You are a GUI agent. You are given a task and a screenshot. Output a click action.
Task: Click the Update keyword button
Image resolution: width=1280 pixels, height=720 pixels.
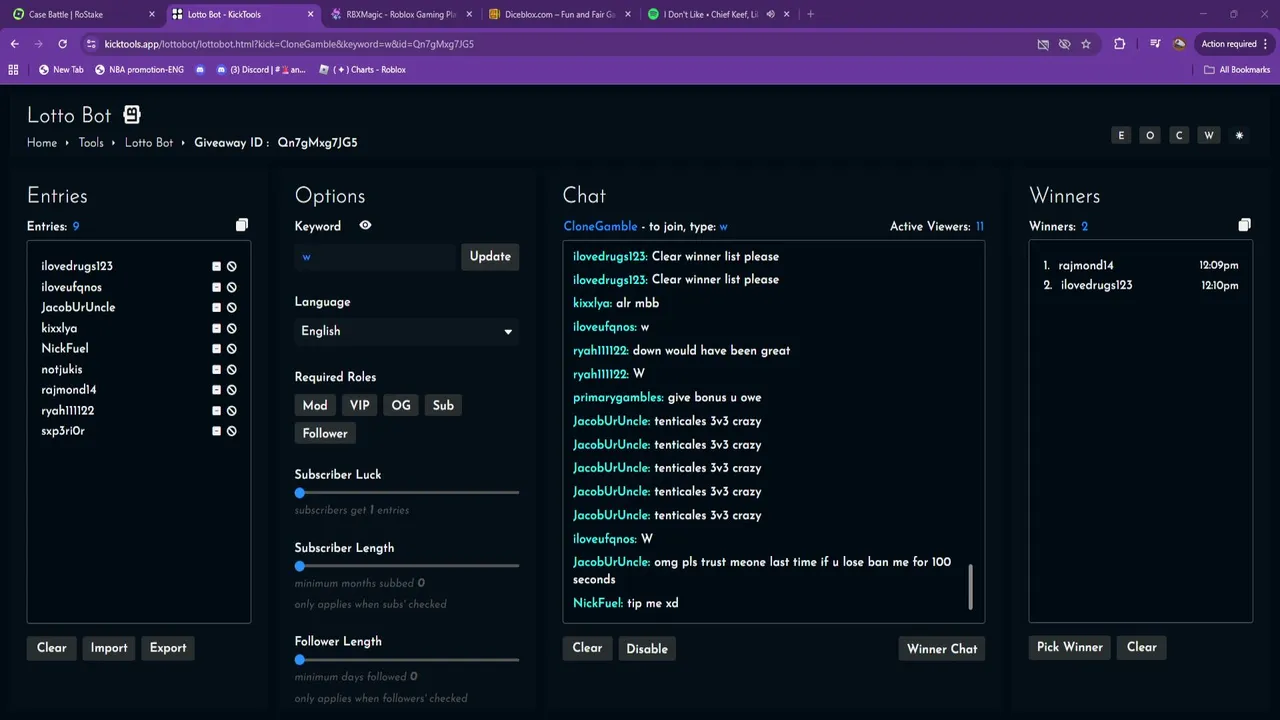[x=490, y=256]
